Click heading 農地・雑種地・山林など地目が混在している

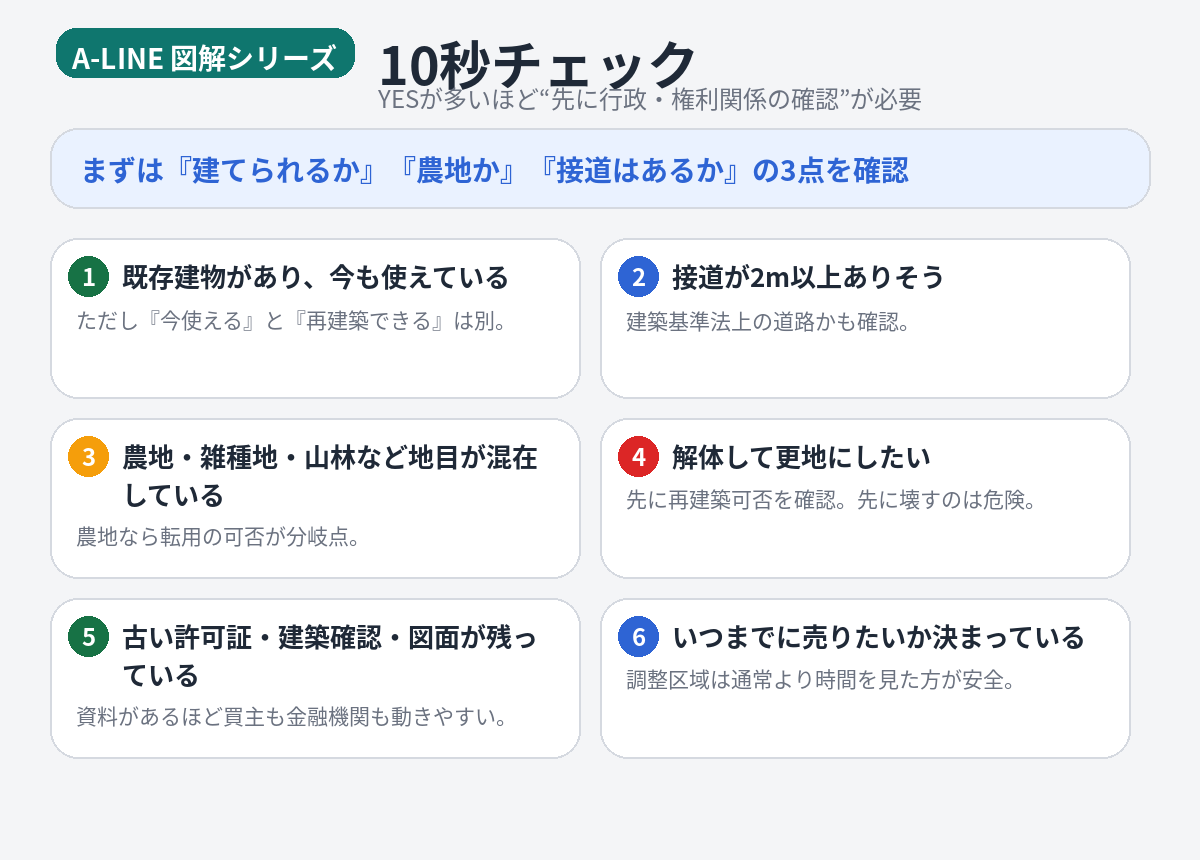point(330,476)
